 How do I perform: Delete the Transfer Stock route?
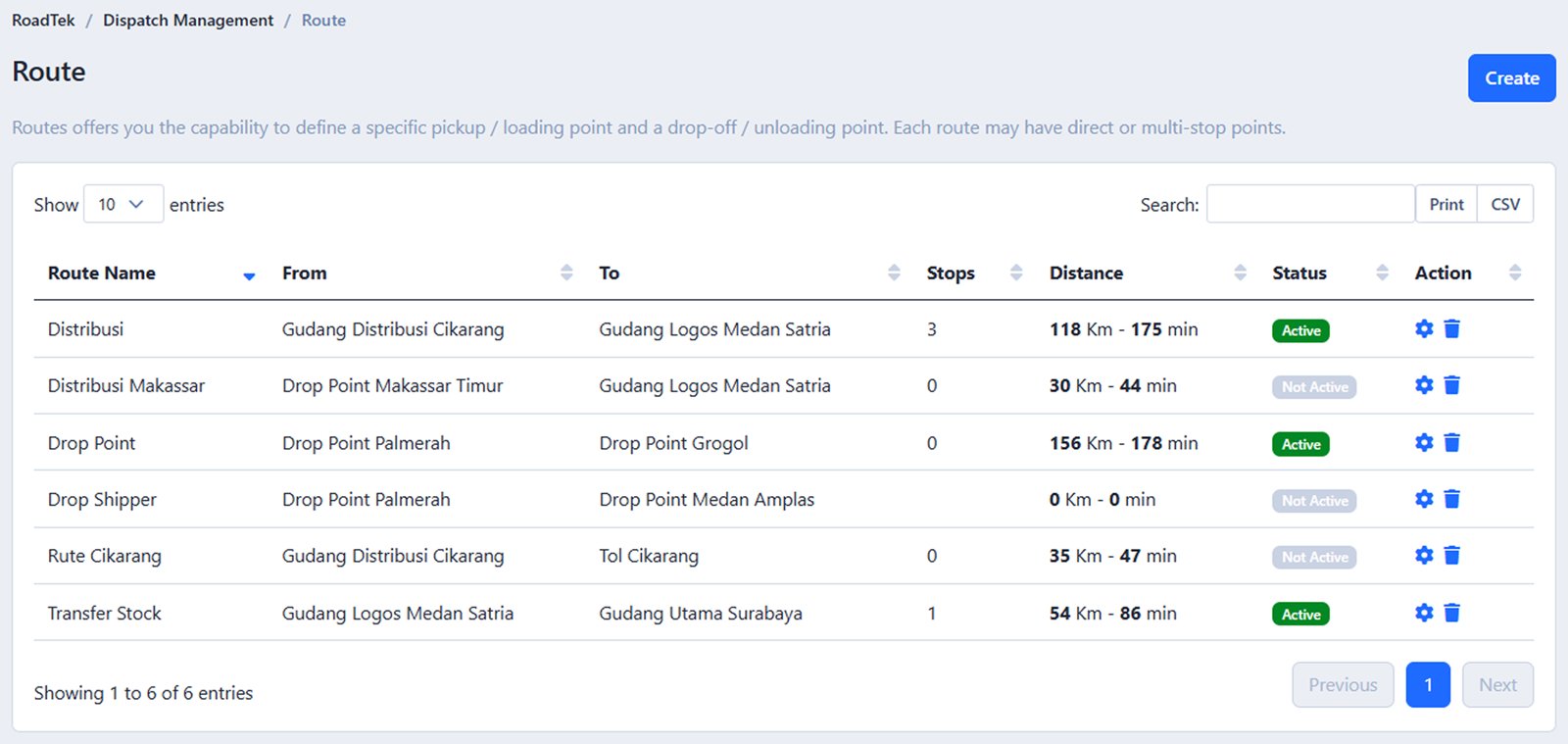(1452, 614)
